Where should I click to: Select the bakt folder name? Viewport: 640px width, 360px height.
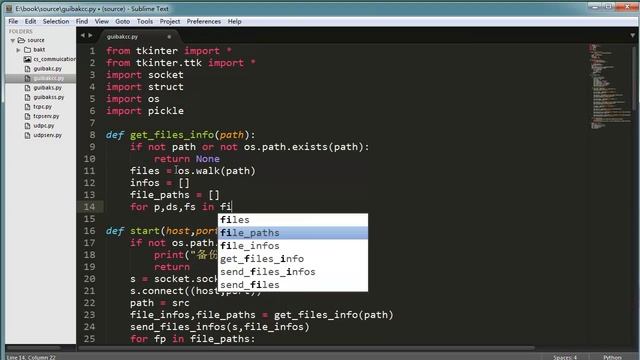point(39,50)
